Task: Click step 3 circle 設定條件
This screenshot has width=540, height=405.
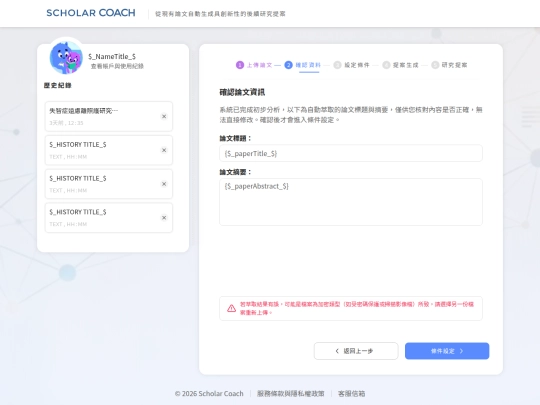Action: pyautogui.click(x=337, y=65)
